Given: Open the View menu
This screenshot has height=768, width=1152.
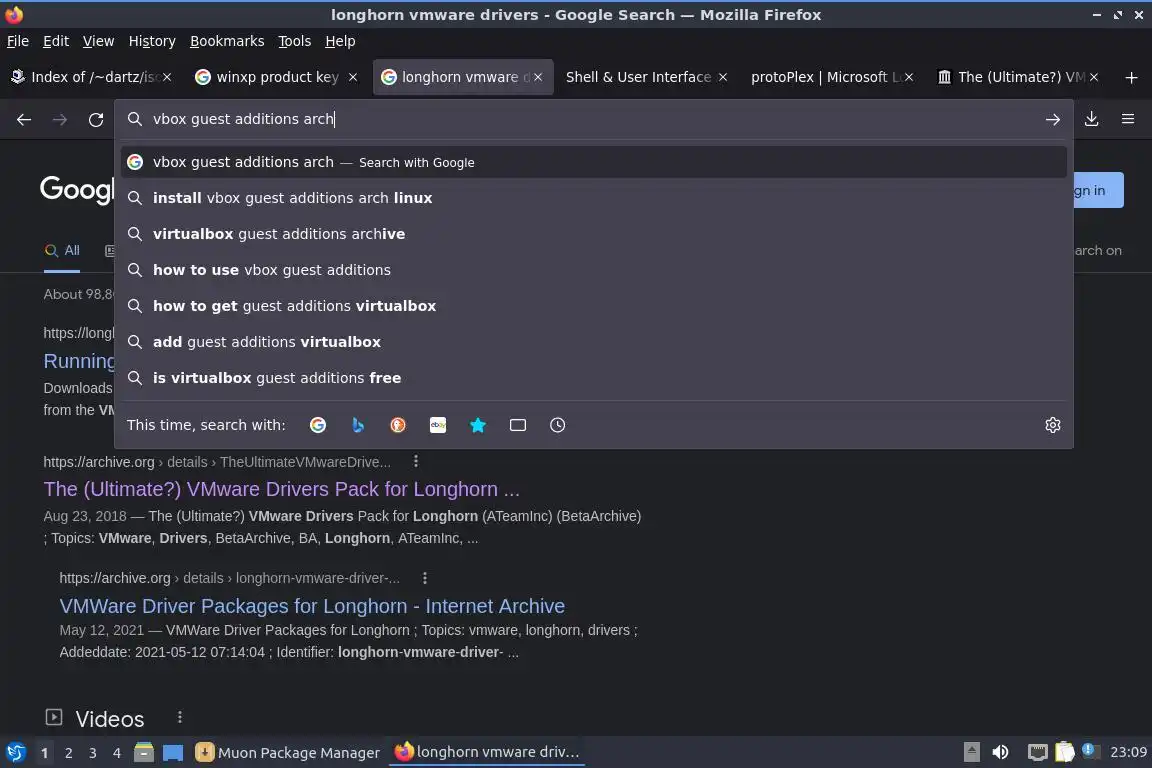Looking at the screenshot, I should pyautogui.click(x=98, y=41).
